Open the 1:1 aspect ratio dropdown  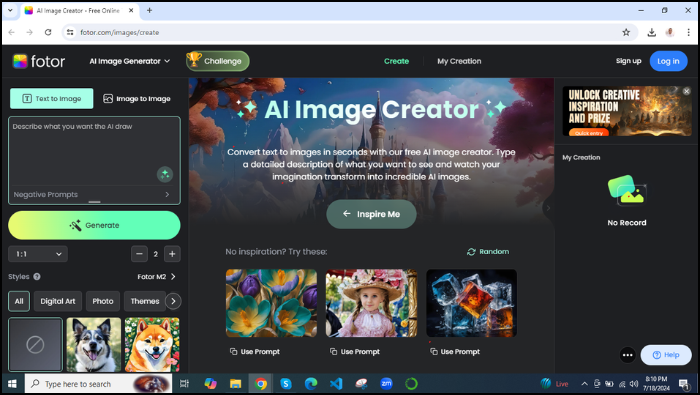click(38, 254)
